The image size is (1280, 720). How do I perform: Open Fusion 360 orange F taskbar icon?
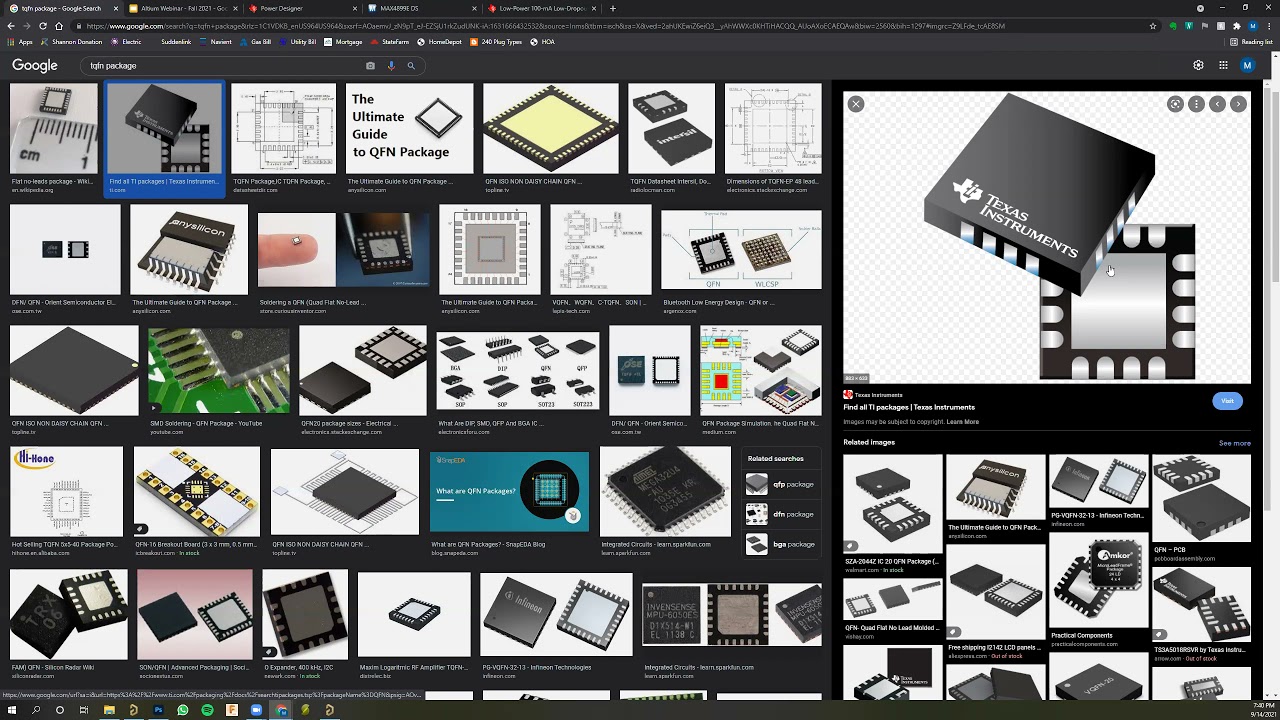click(232, 710)
